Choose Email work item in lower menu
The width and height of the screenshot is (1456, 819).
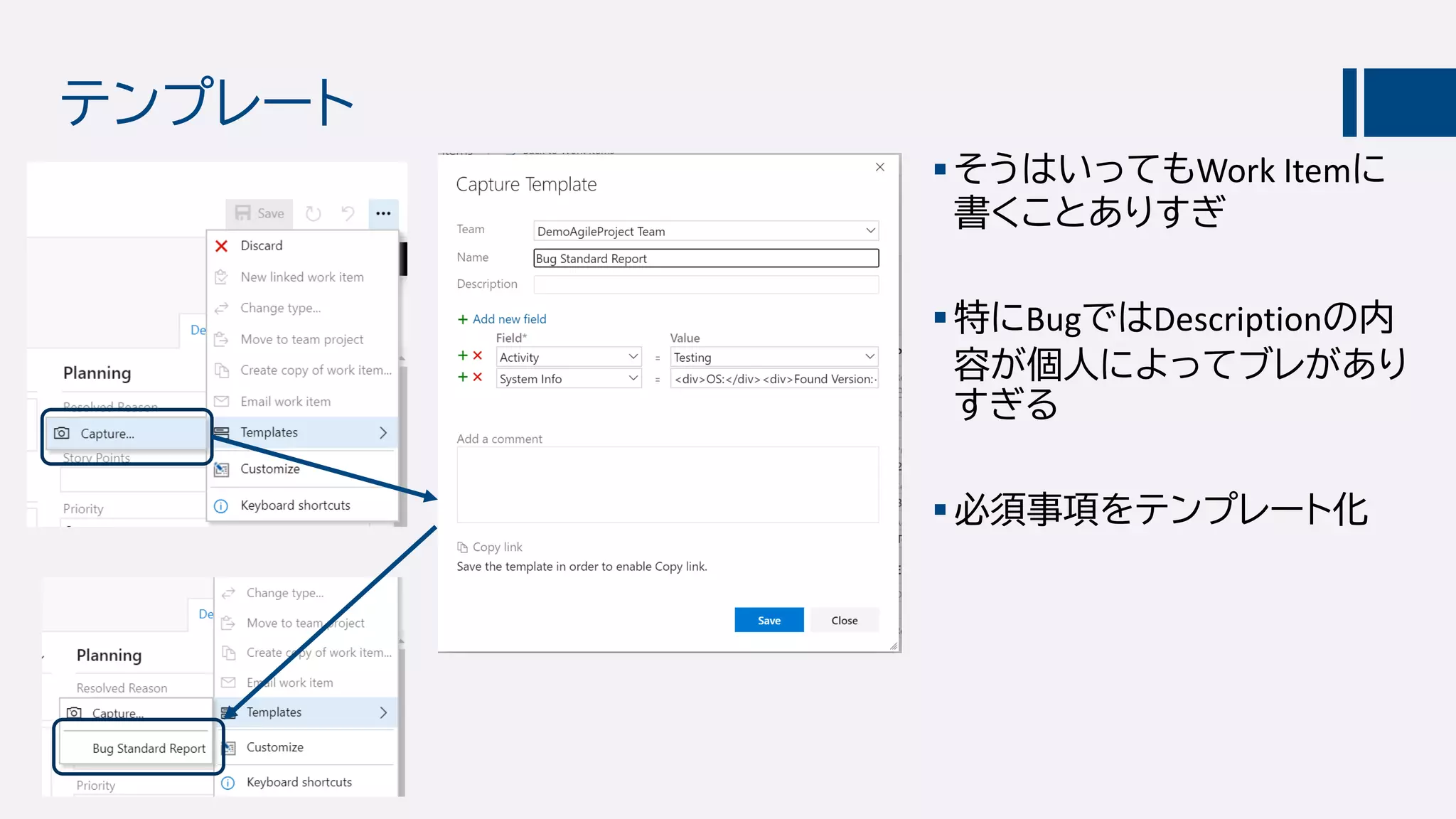[306, 682]
